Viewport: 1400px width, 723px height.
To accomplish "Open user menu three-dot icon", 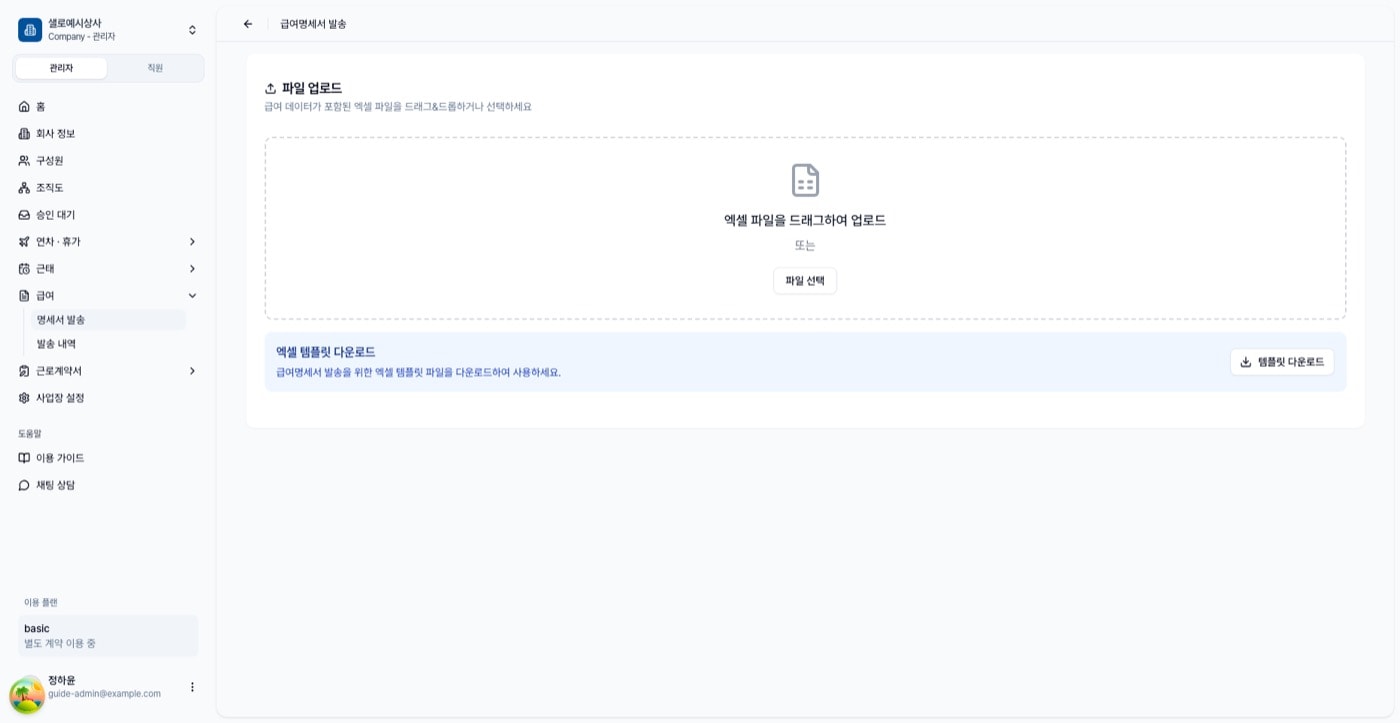I will 192,687.
